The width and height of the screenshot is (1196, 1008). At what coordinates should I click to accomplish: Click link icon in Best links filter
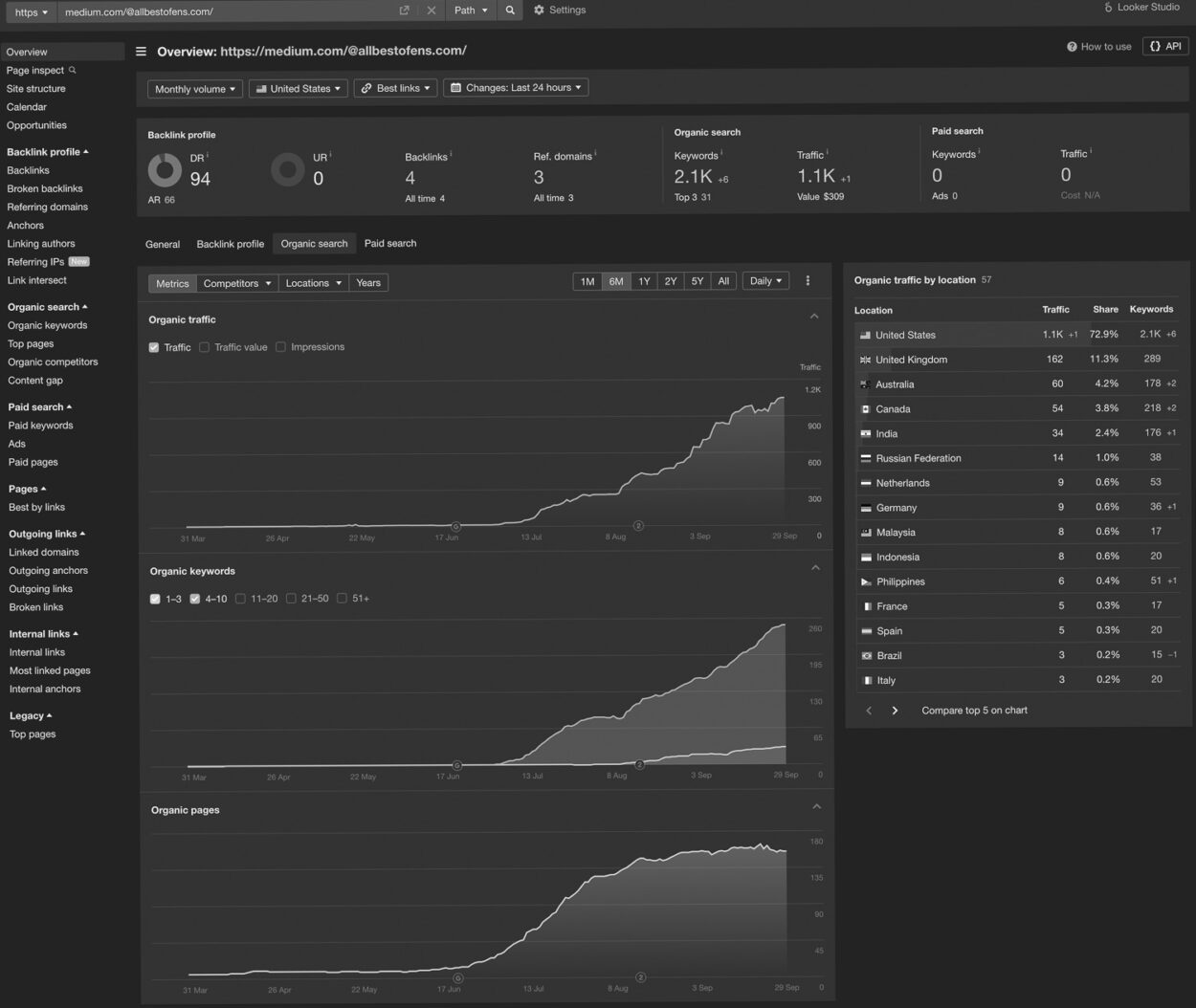coord(365,88)
